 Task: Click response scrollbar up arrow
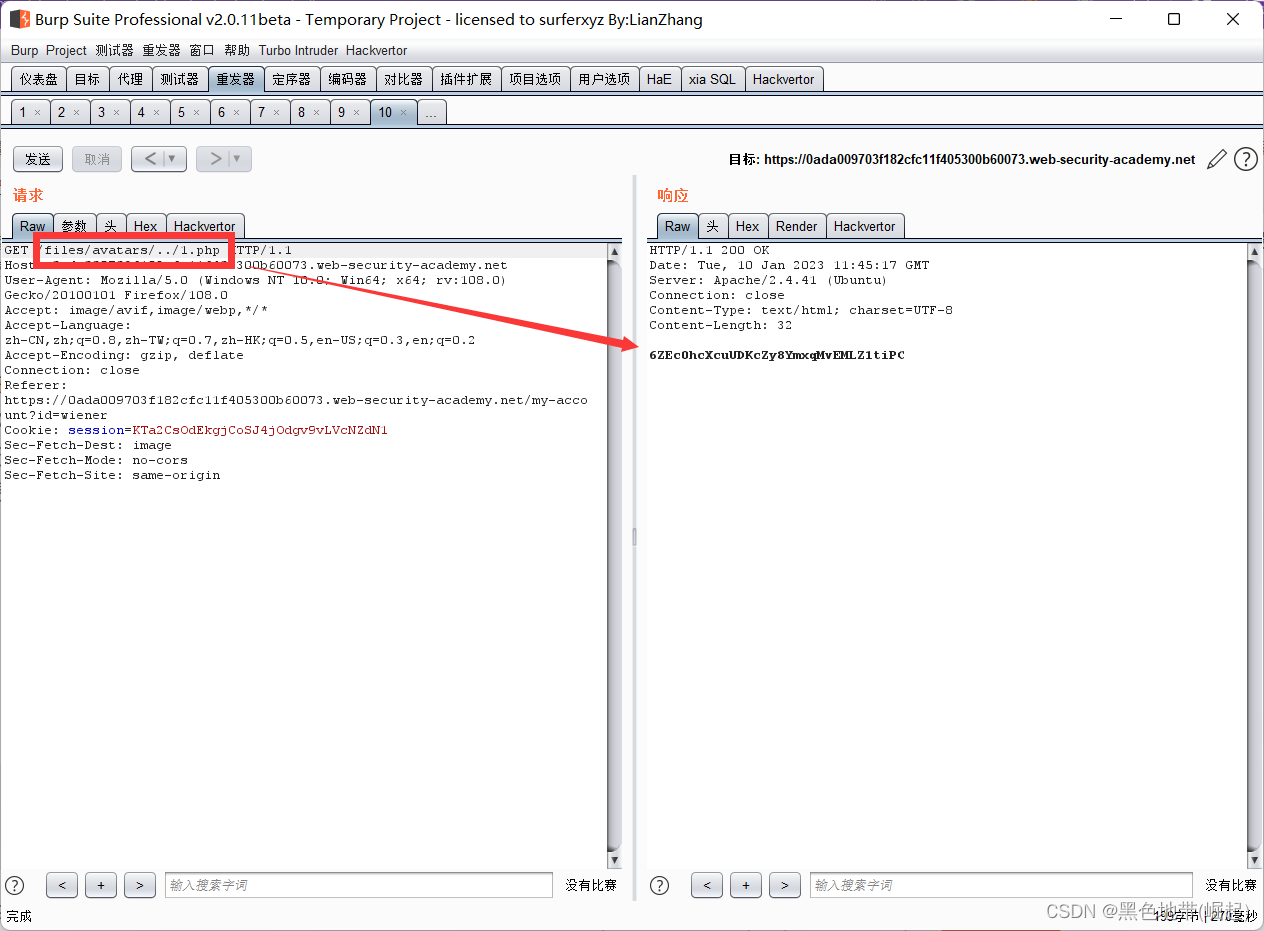[x=1255, y=252]
